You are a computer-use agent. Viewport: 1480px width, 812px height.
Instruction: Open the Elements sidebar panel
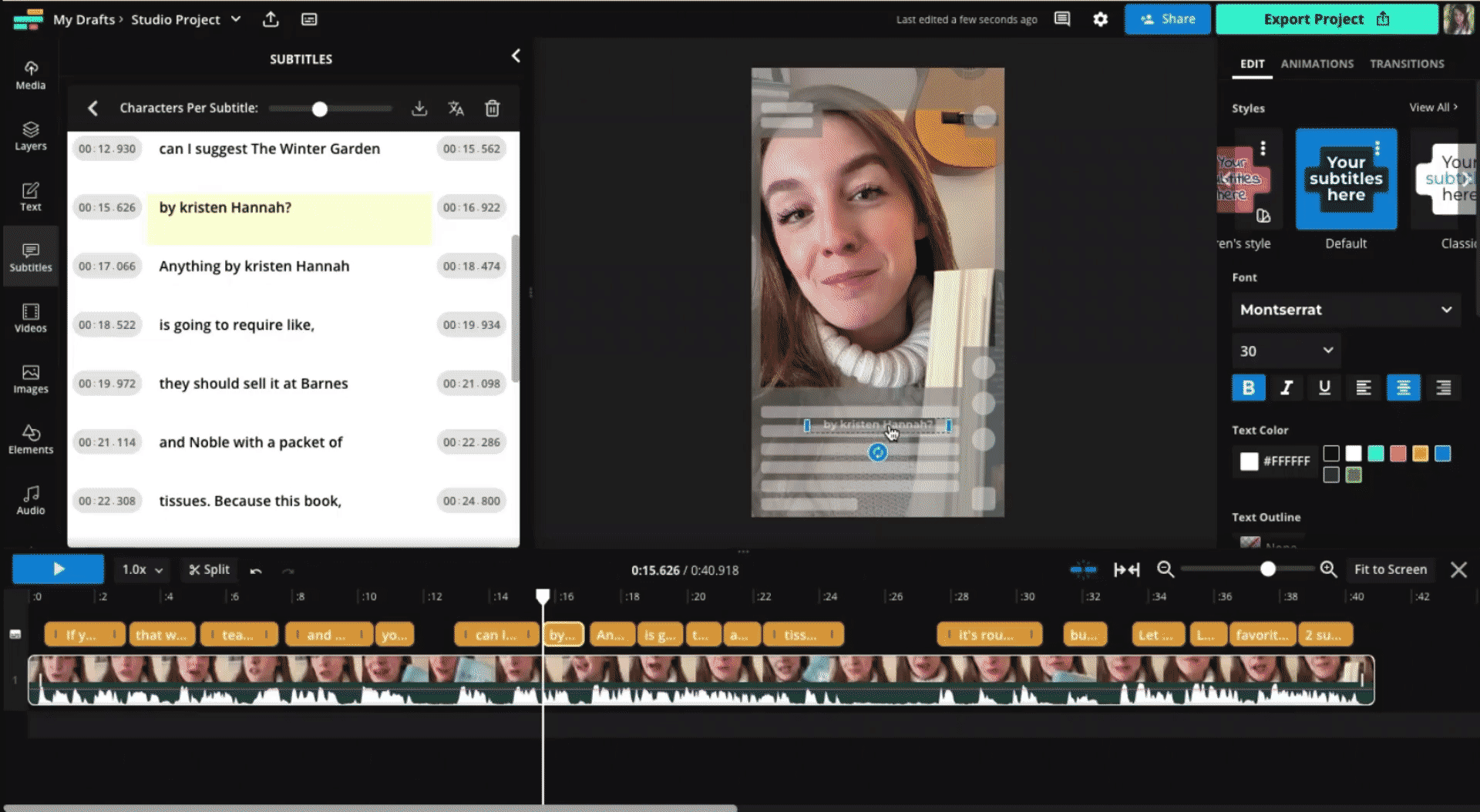point(31,439)
